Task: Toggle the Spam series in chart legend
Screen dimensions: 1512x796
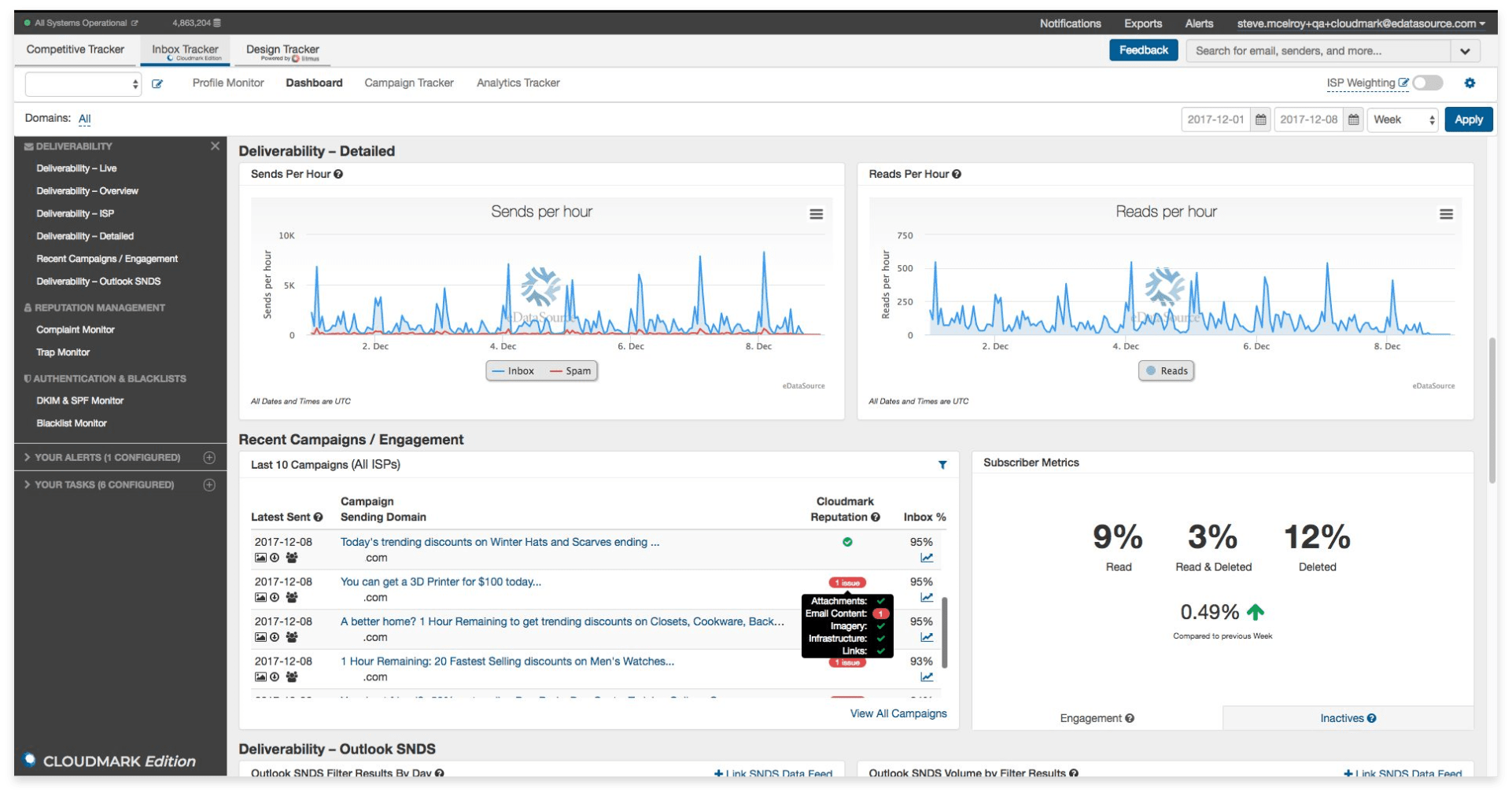Action: [570, 371]
